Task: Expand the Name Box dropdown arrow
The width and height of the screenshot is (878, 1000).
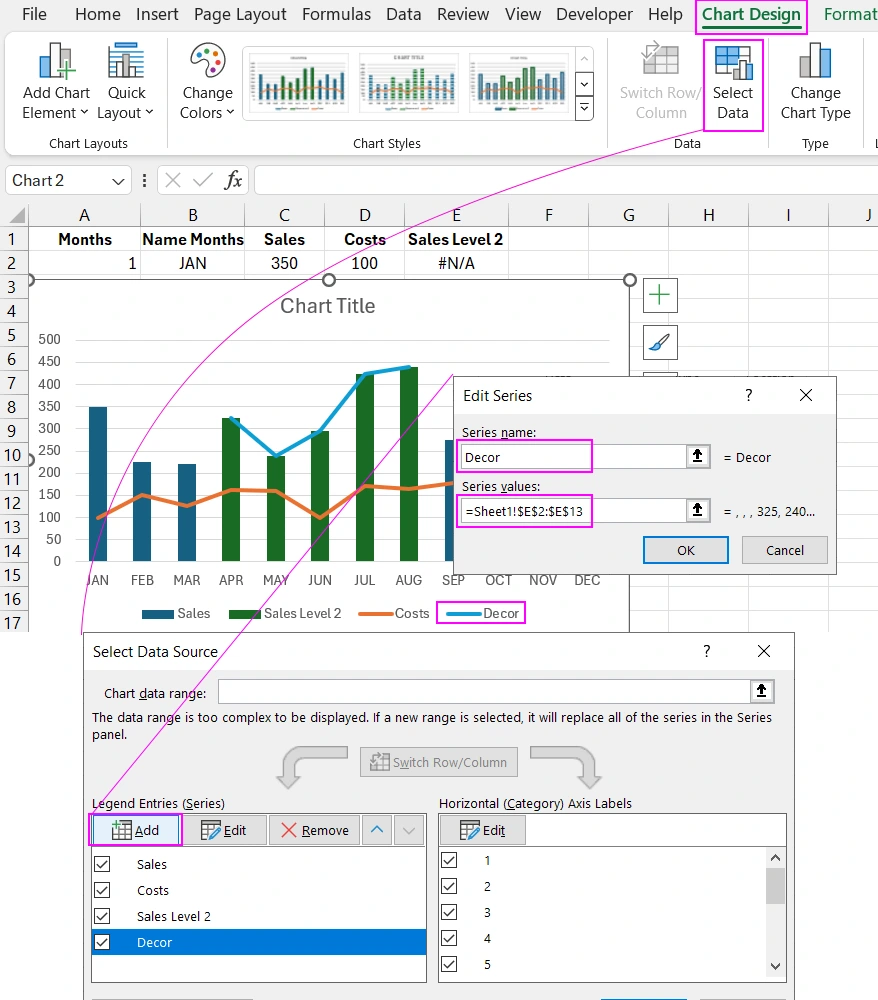Action: coord(119,181)
